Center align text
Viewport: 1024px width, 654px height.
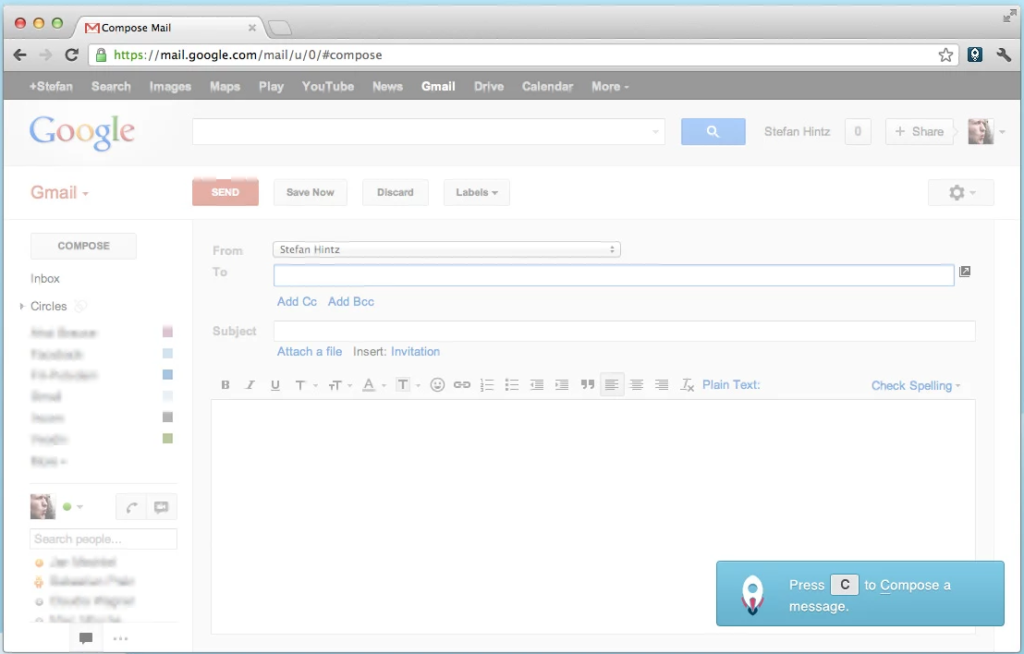click(x=637, y=385)
